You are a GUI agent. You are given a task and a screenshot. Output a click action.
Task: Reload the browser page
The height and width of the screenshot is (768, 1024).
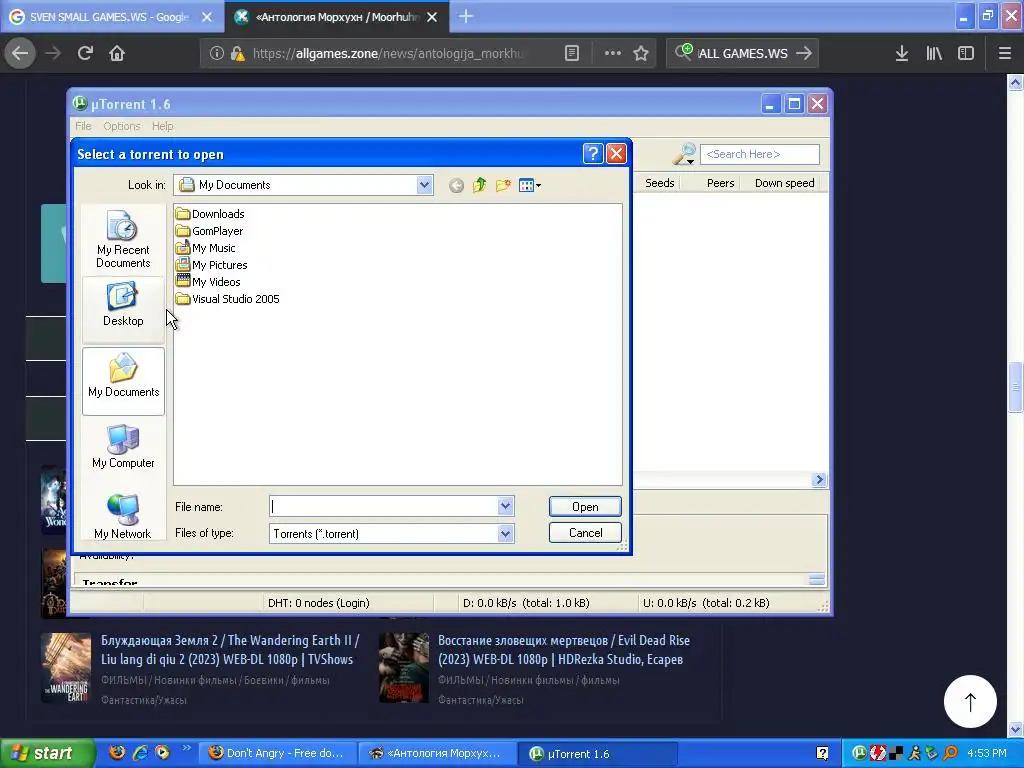pos(86,53)
